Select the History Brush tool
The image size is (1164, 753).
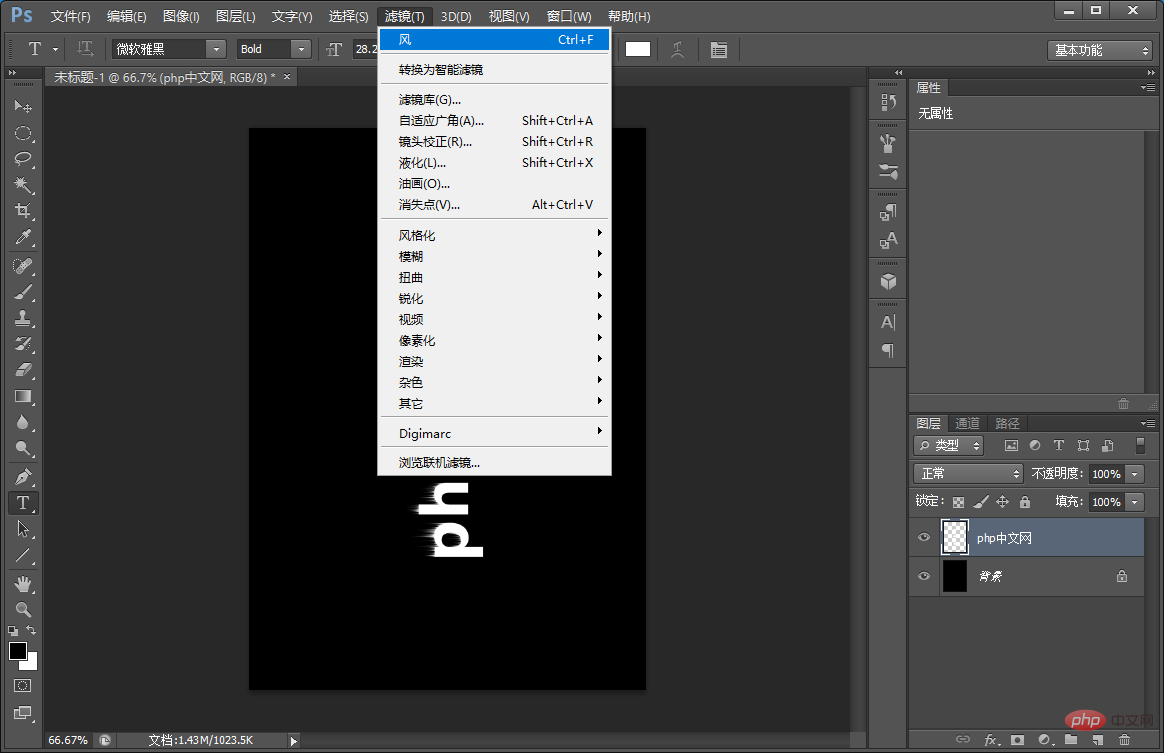pyautogui.click(x=23, y=343)
